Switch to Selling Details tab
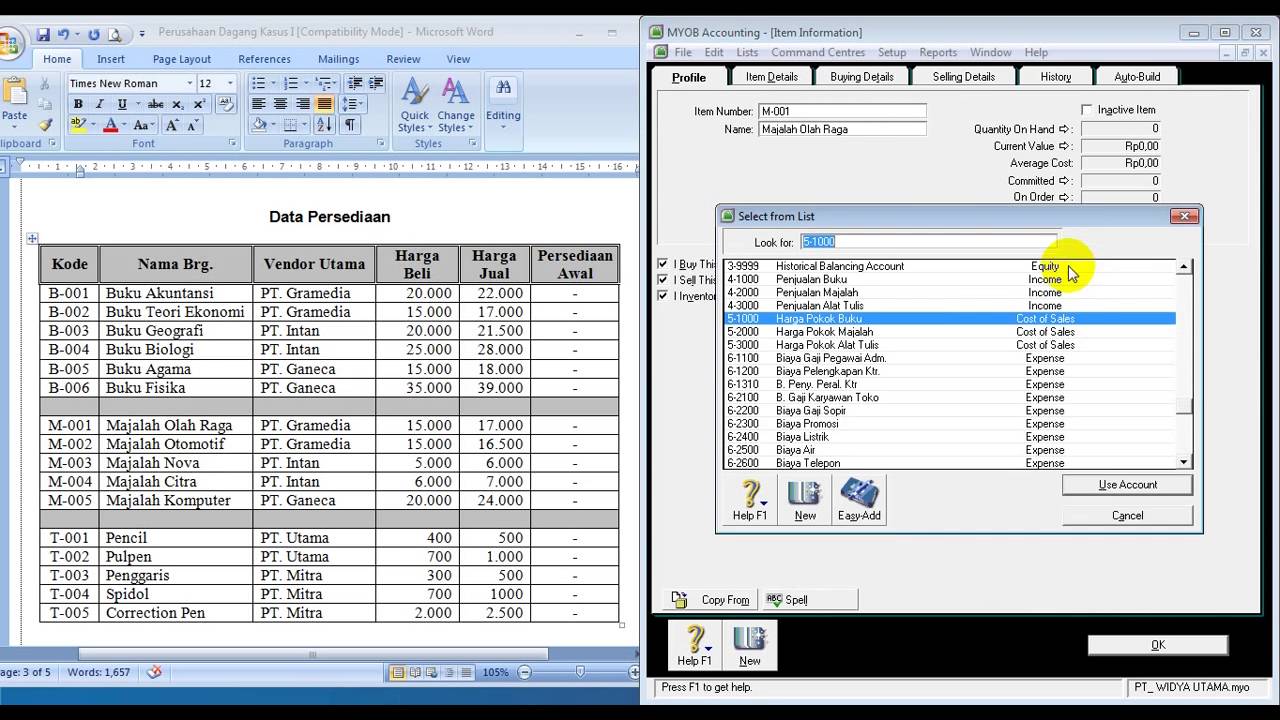The image size is (1280, 720). click(x=963, y=76)
